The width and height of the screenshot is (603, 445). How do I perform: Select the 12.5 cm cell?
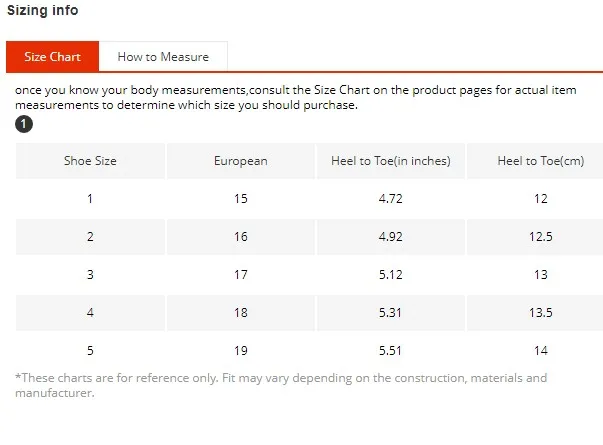540,237
